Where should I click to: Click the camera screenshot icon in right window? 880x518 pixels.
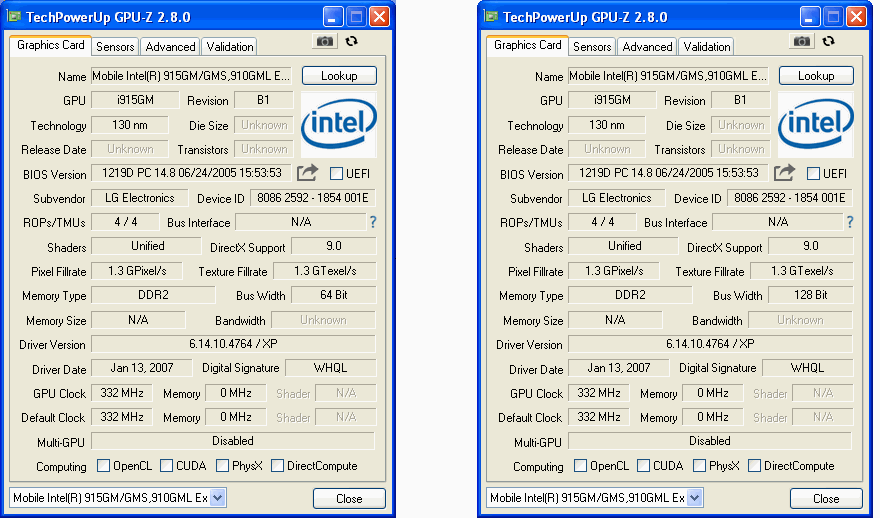coord(802,41)
